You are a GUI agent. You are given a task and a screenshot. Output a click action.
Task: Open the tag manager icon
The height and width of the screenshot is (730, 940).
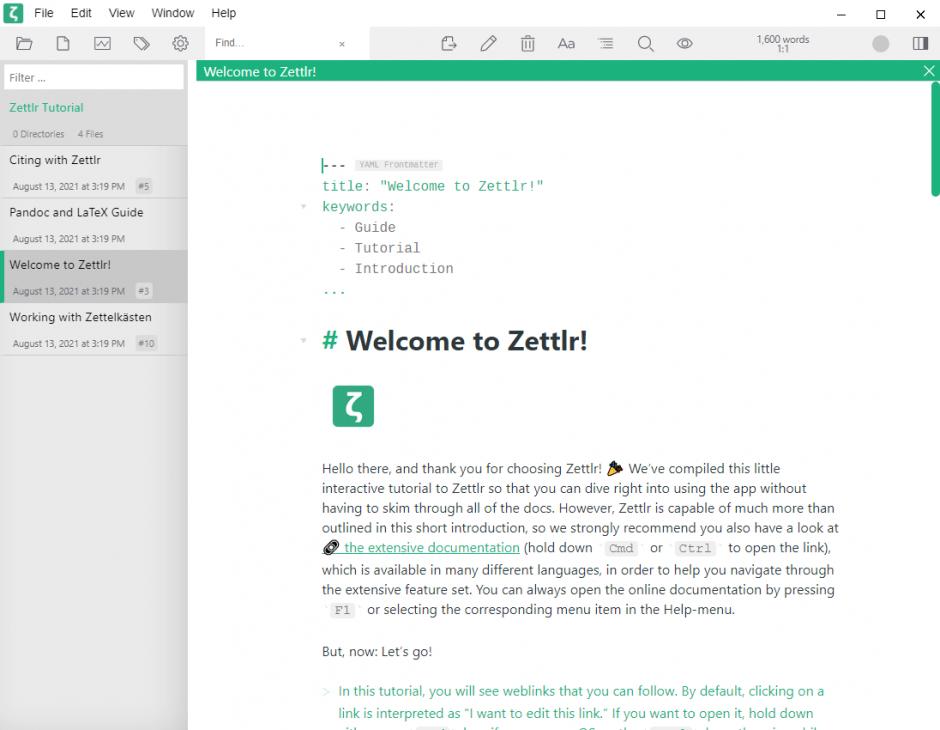pos(140,43)
